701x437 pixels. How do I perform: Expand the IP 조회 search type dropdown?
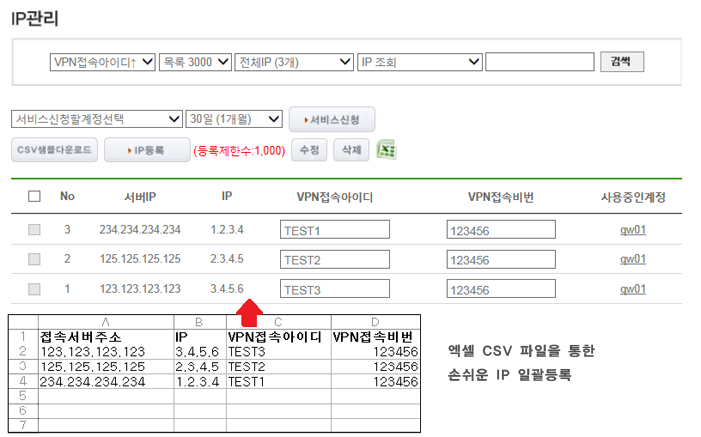pyautogui.click(x=419, y=62)
